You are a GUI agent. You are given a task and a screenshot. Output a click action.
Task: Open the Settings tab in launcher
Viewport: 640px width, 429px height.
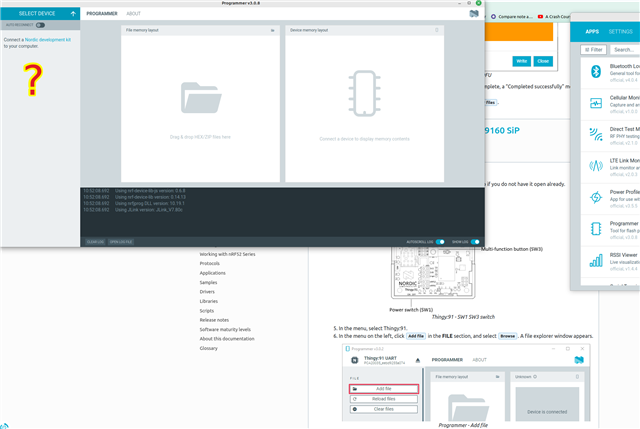620,31
